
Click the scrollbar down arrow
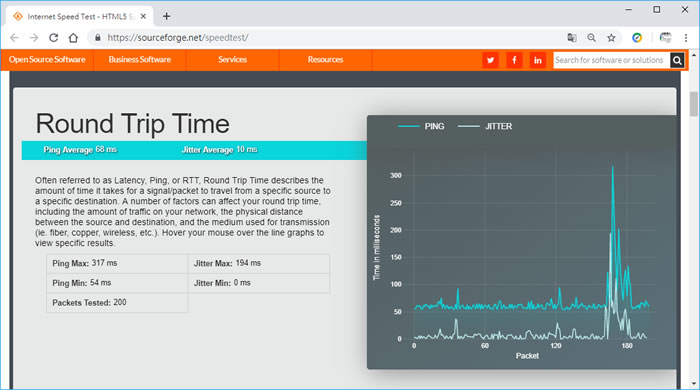(693, 383)
